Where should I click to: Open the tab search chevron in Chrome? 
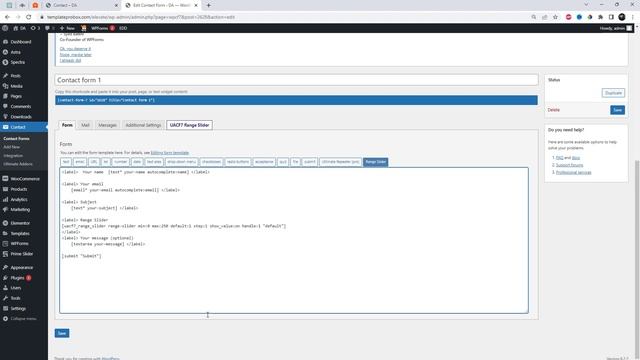click(586, 5)
